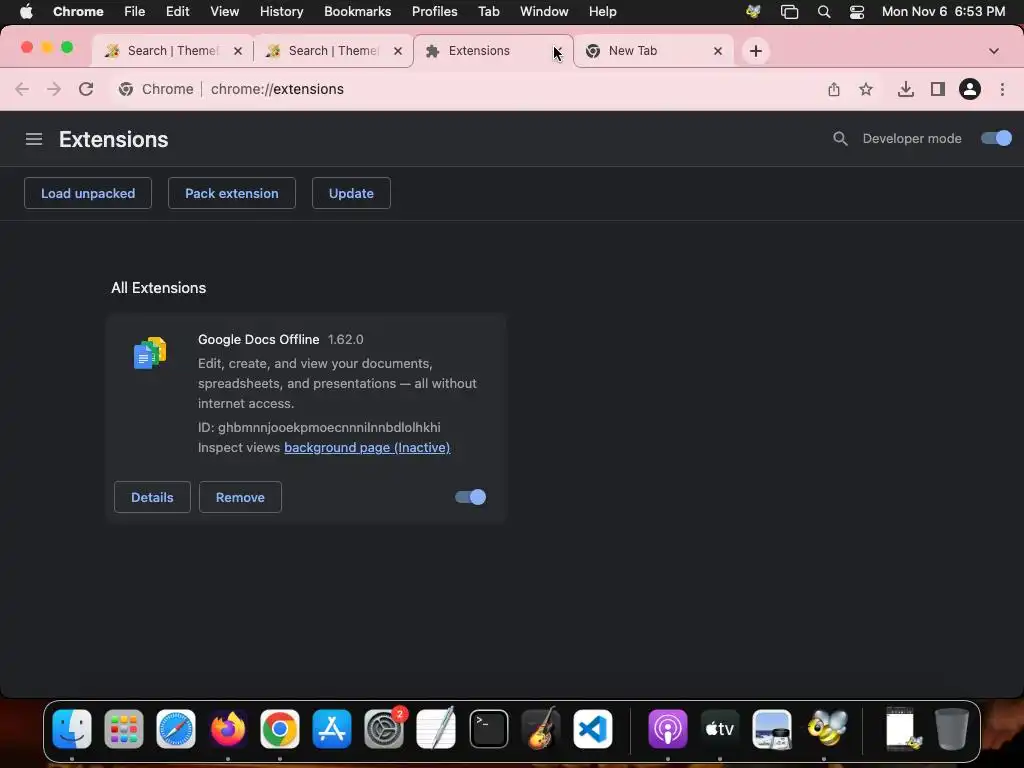
Task: Open the Apple menu
Action: (26, 12)
